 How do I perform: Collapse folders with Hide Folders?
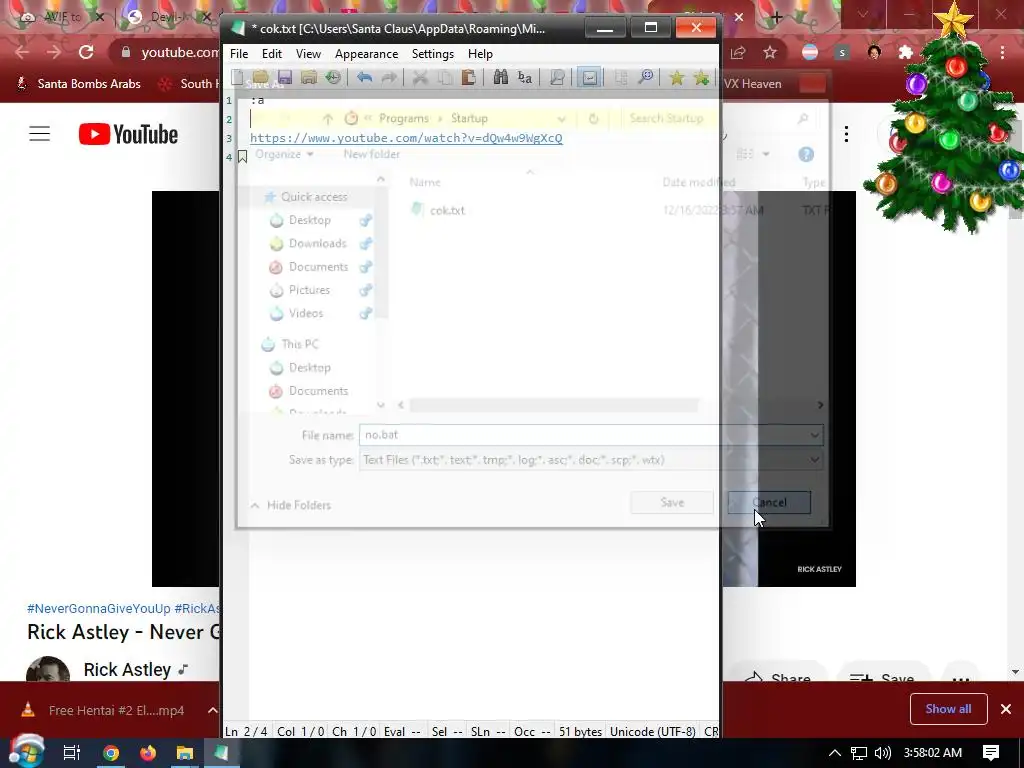click(291, 505)
